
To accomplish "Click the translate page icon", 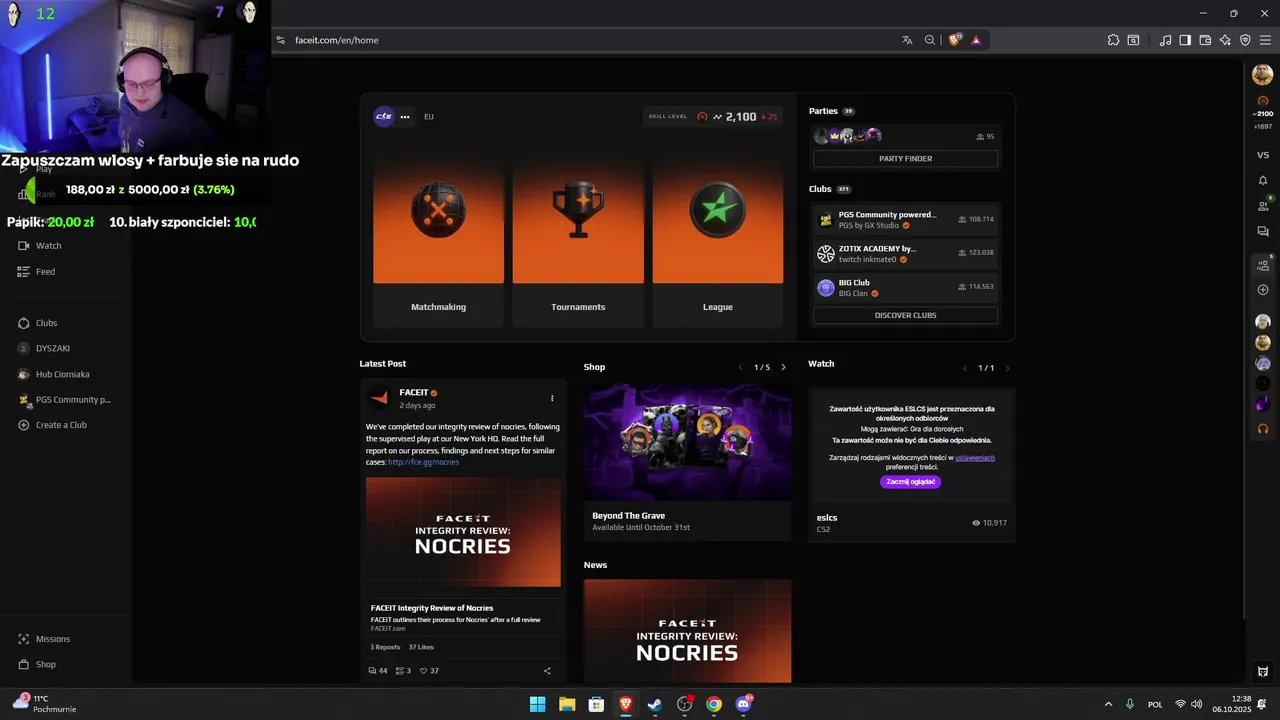I will (907, 40).
